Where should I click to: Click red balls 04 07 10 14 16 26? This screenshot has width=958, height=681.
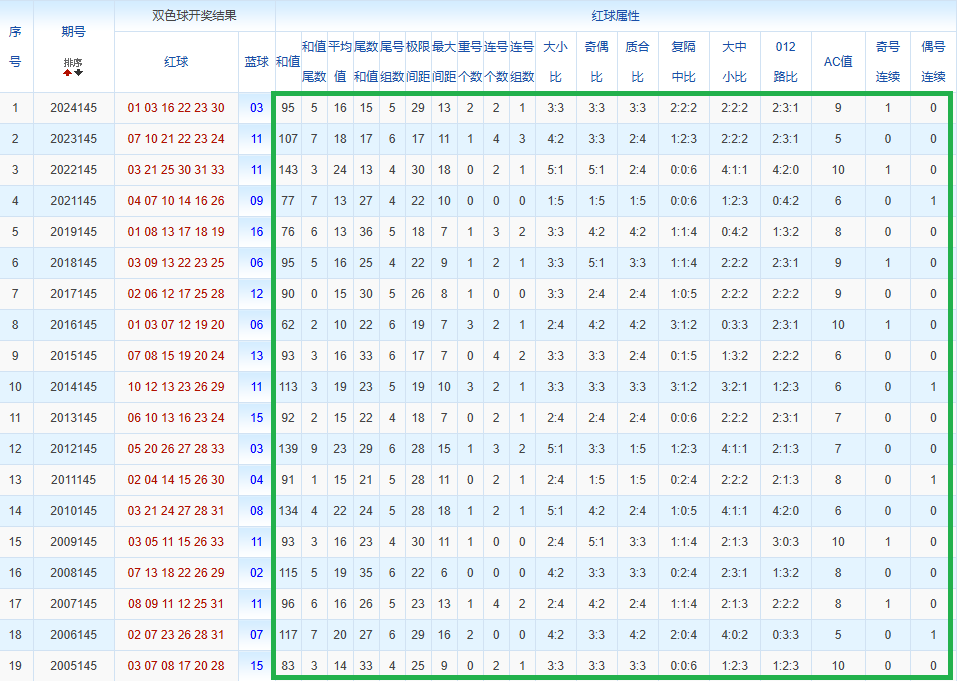176,201
